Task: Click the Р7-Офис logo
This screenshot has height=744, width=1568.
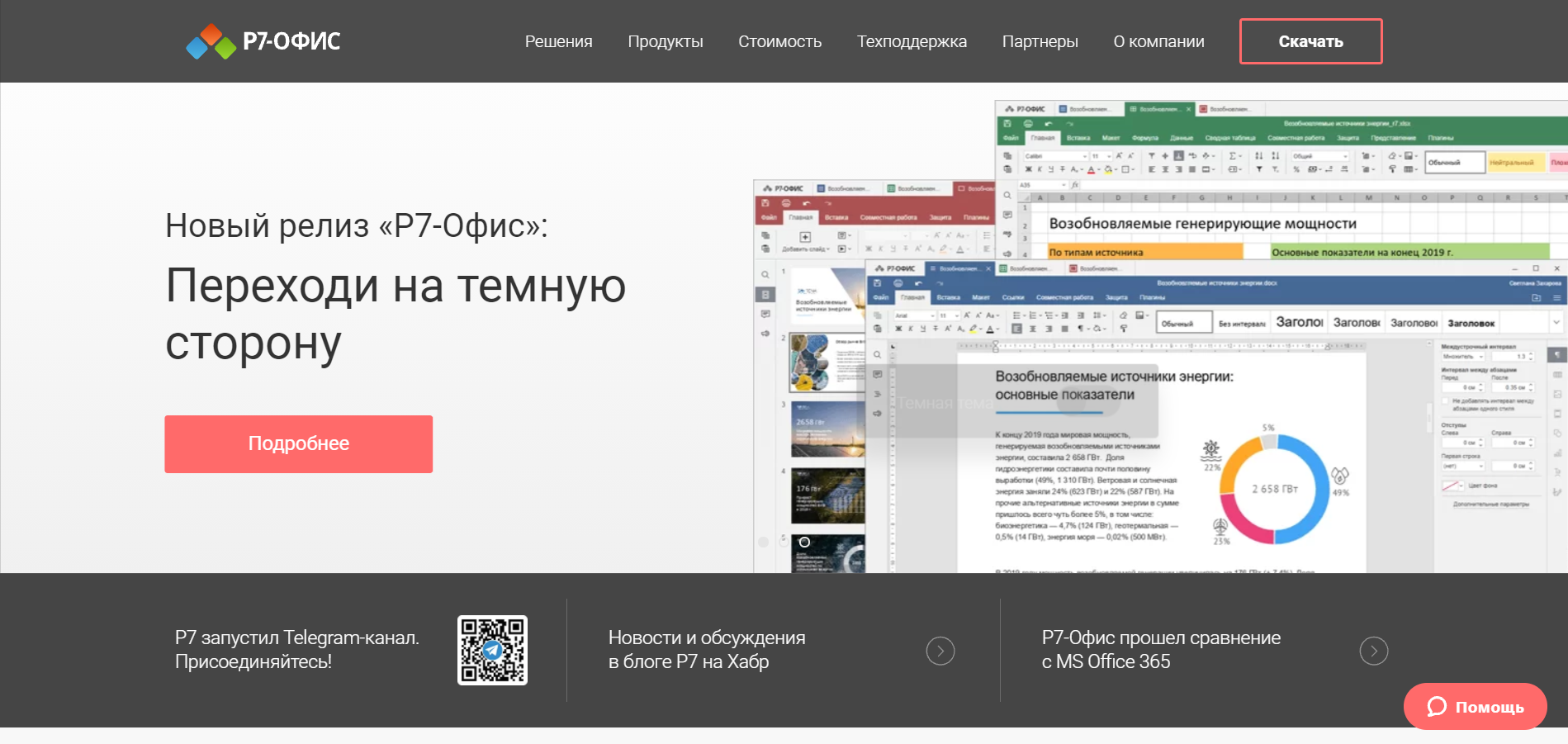Action: point(263,41)
